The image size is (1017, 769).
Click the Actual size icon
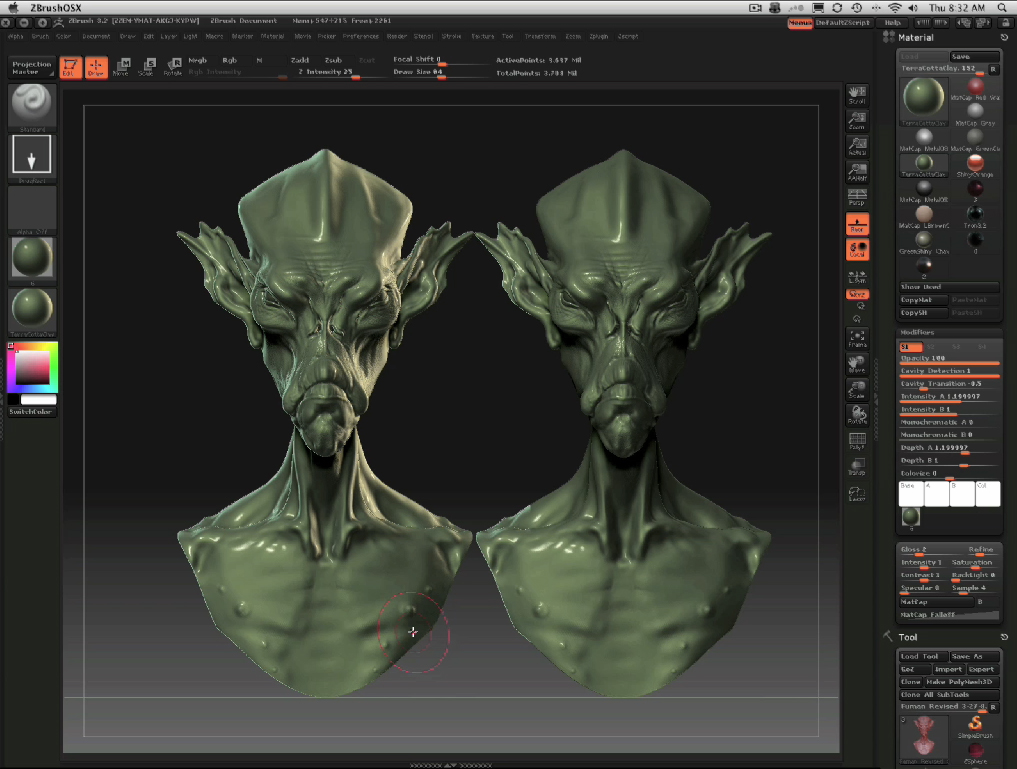click(x=857, y=146)
